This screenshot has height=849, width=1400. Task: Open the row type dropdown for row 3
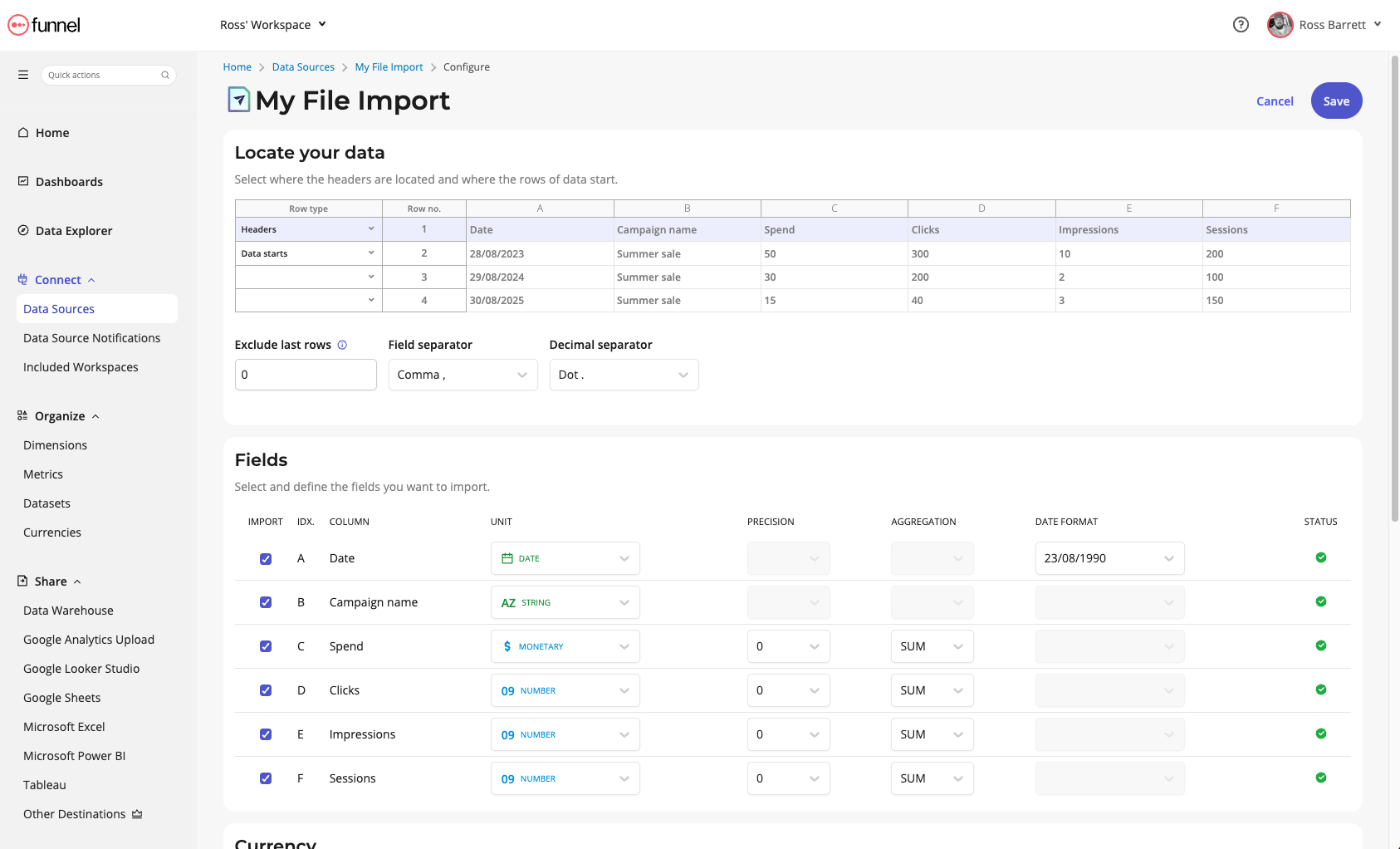tap(308, 277)
